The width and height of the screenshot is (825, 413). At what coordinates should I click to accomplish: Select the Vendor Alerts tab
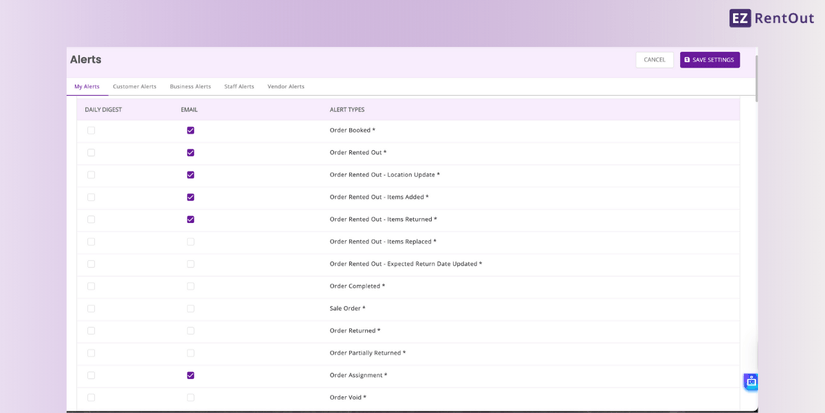point(286,87)
